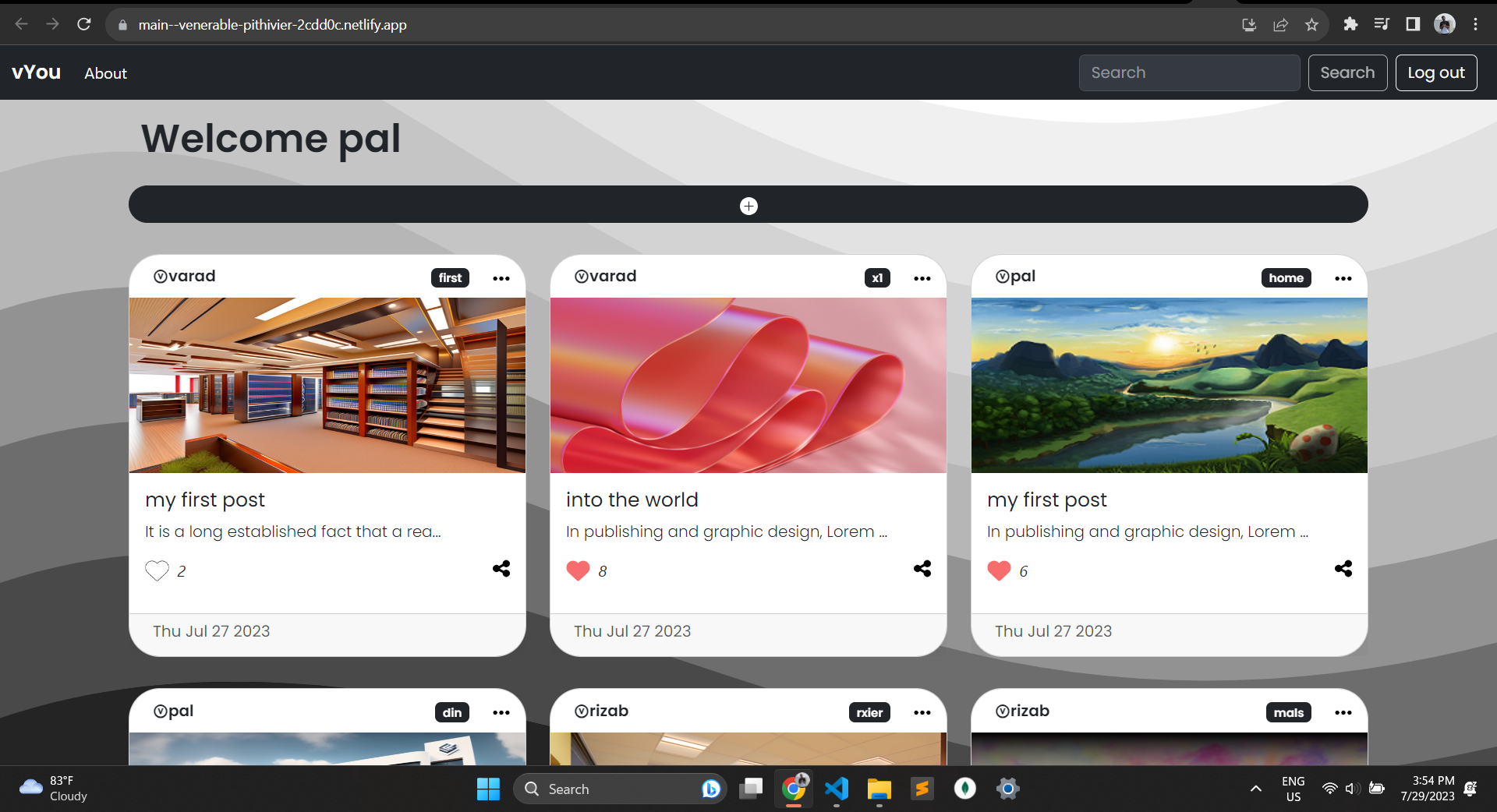The width and height of the screenshot is (1497, 812).
Task: Click 'It is a long established fact' text
Action: [292, 531]
